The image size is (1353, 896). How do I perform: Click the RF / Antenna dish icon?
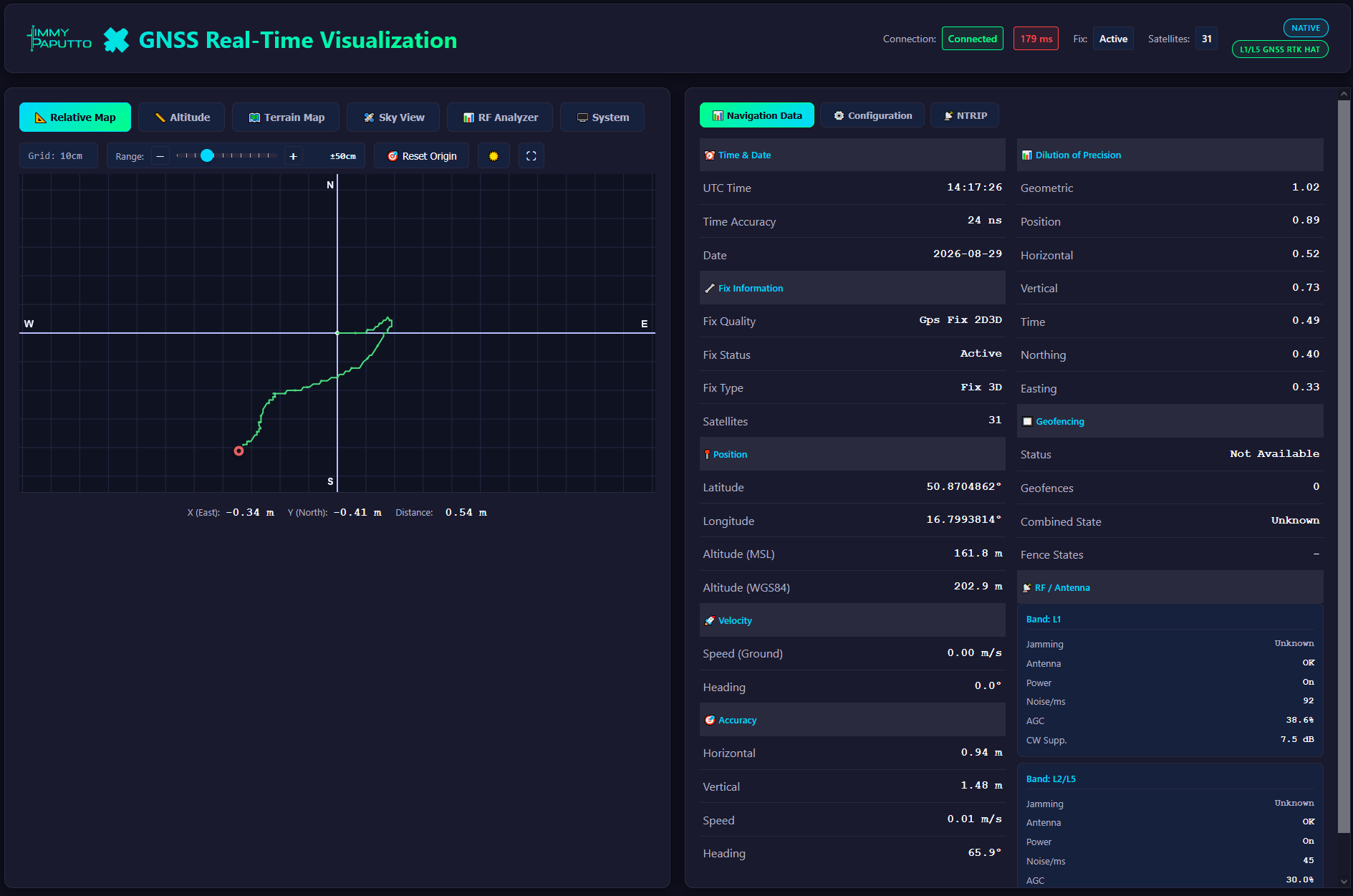[1027, 588]
